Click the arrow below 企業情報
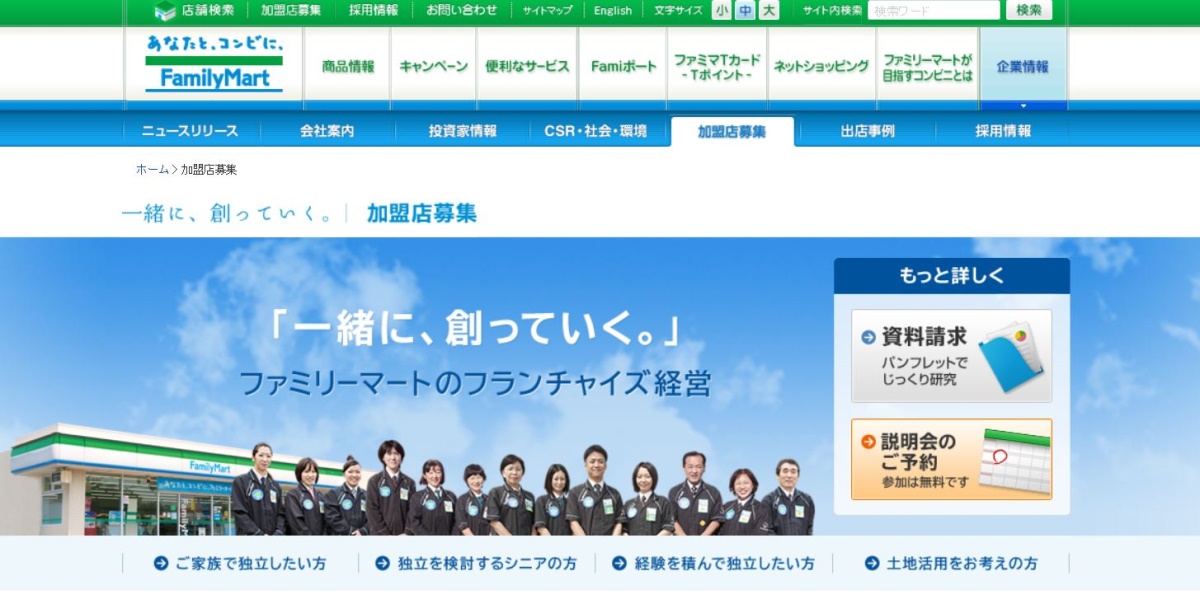Image resolution: width=1200 pixels, height=613 pixels. [1023, 105]
